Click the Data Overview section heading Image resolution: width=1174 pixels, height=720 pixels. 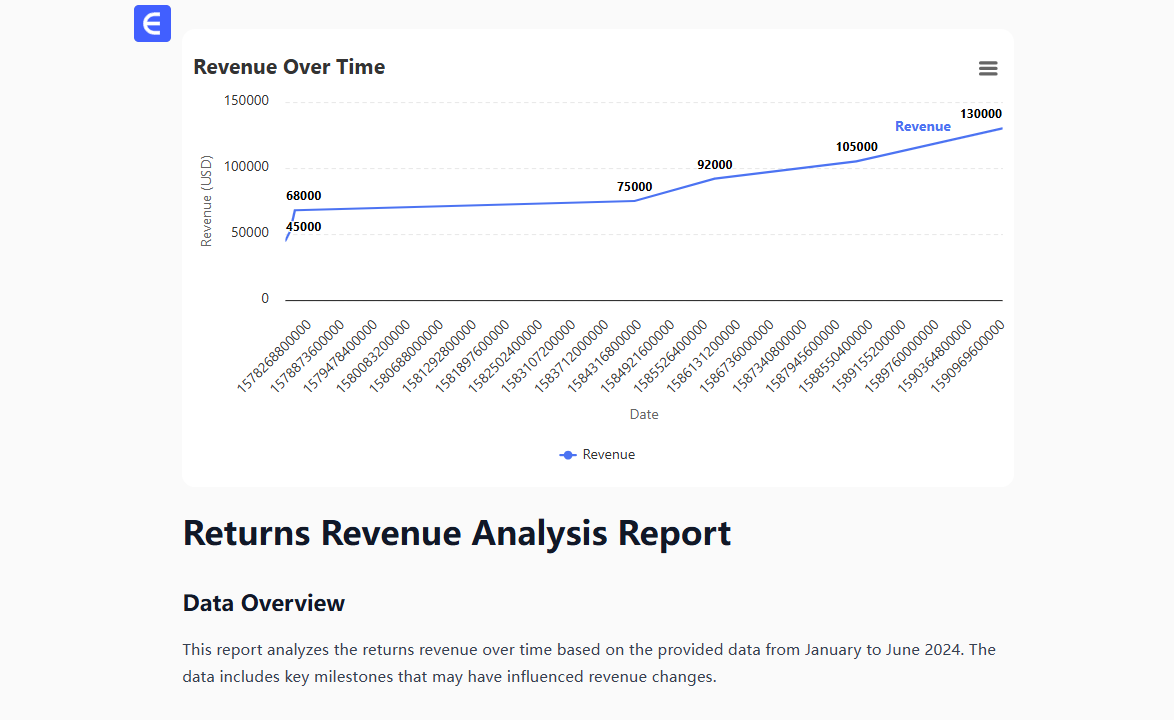click(264, 603)
